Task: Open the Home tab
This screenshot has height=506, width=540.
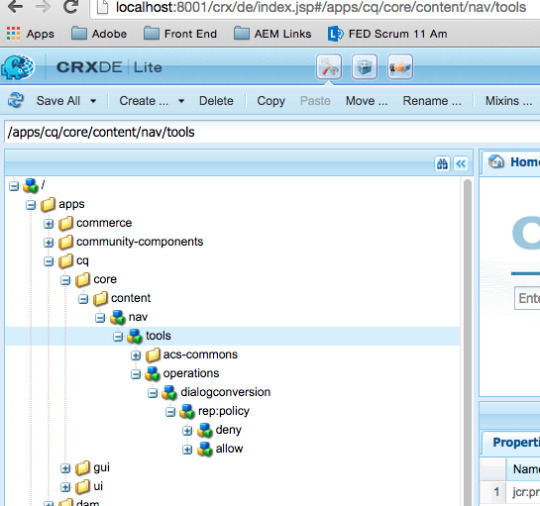Action: (x=511, y=162)
